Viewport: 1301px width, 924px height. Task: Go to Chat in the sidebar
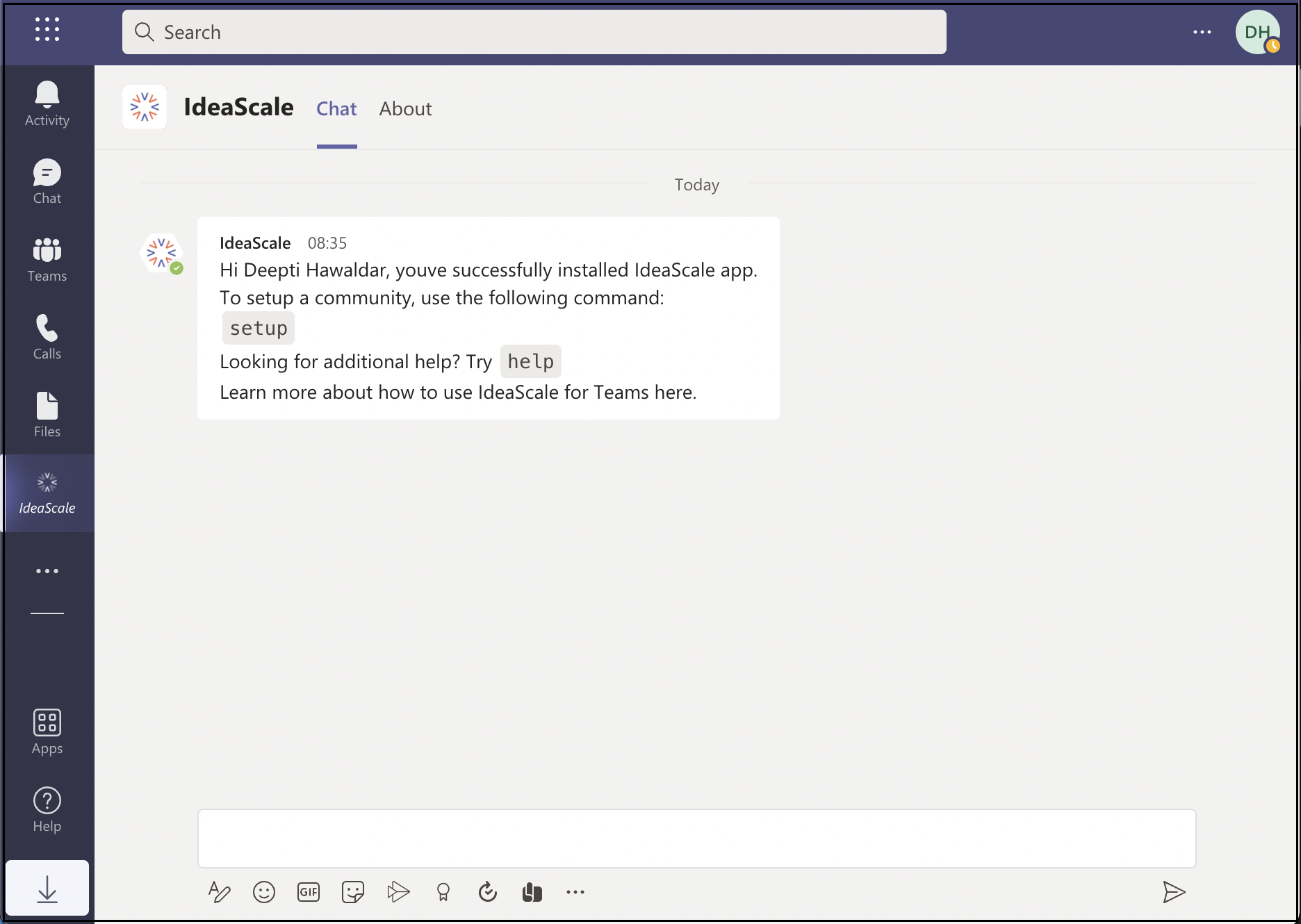tap(47, 182)
